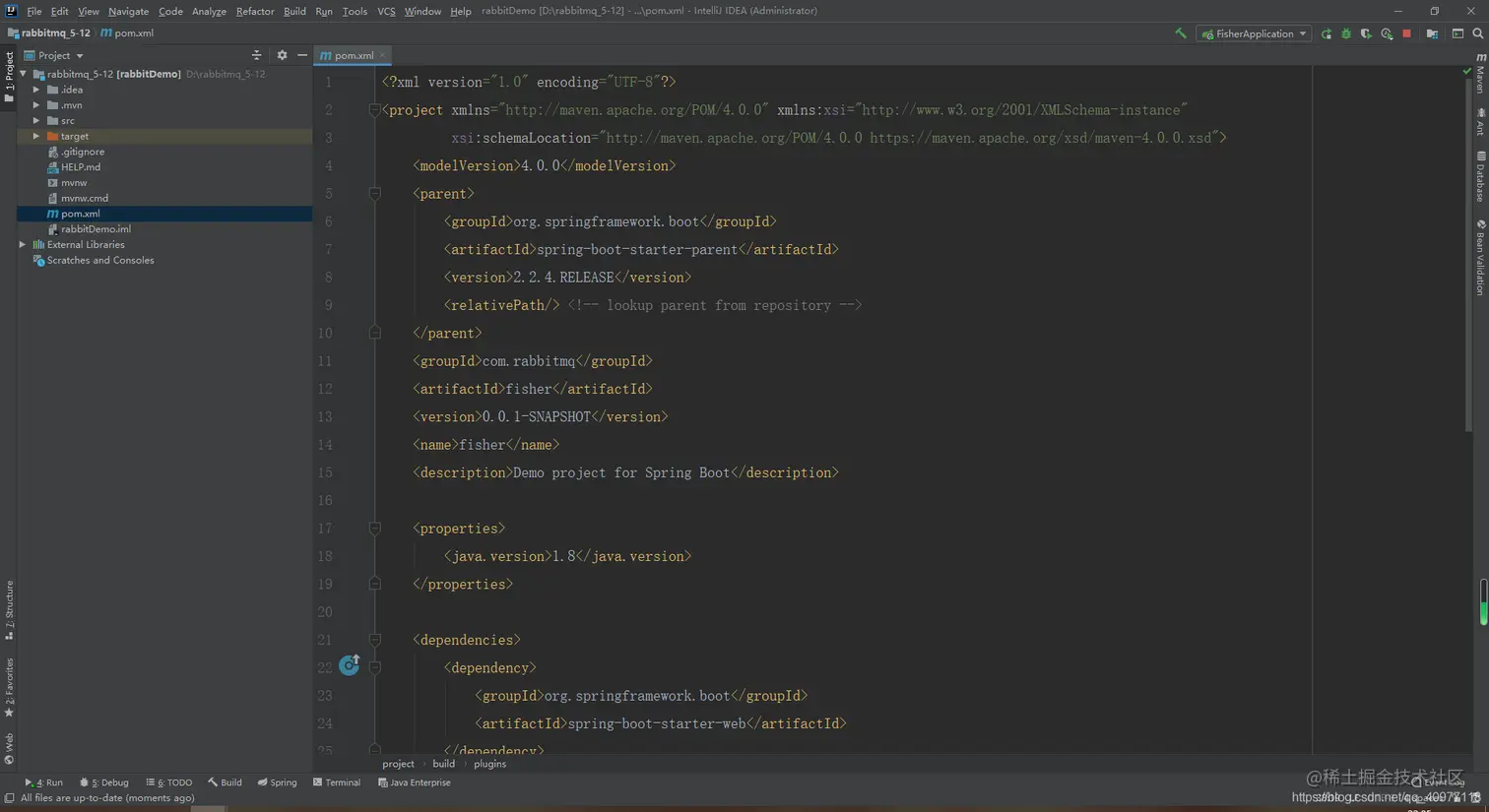1489x812 pixels.
Task: Fold the parent tag at line 5
Action: tap(375, 194)
